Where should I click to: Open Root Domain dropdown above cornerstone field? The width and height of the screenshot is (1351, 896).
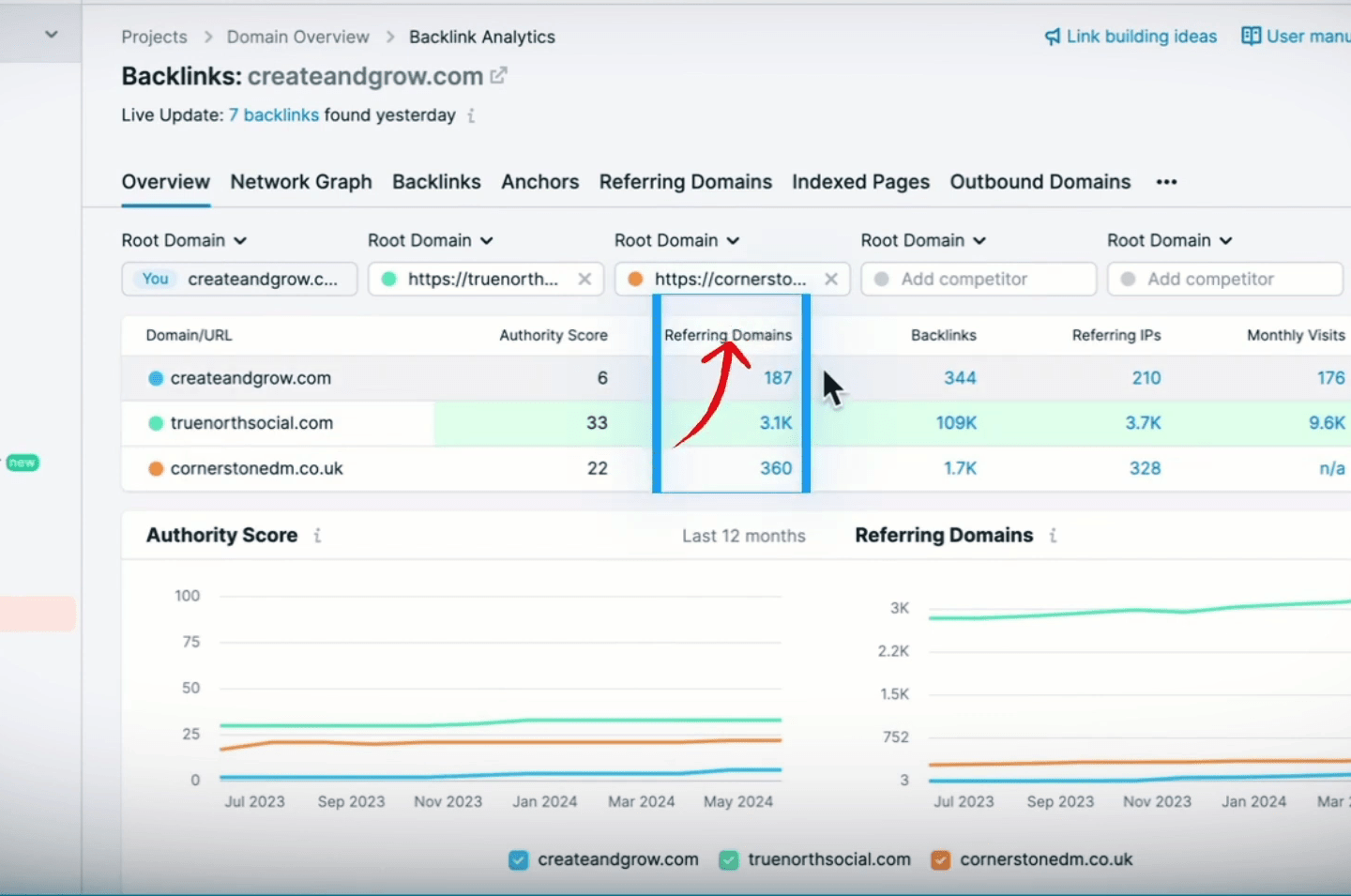click(x=677, y=240)
